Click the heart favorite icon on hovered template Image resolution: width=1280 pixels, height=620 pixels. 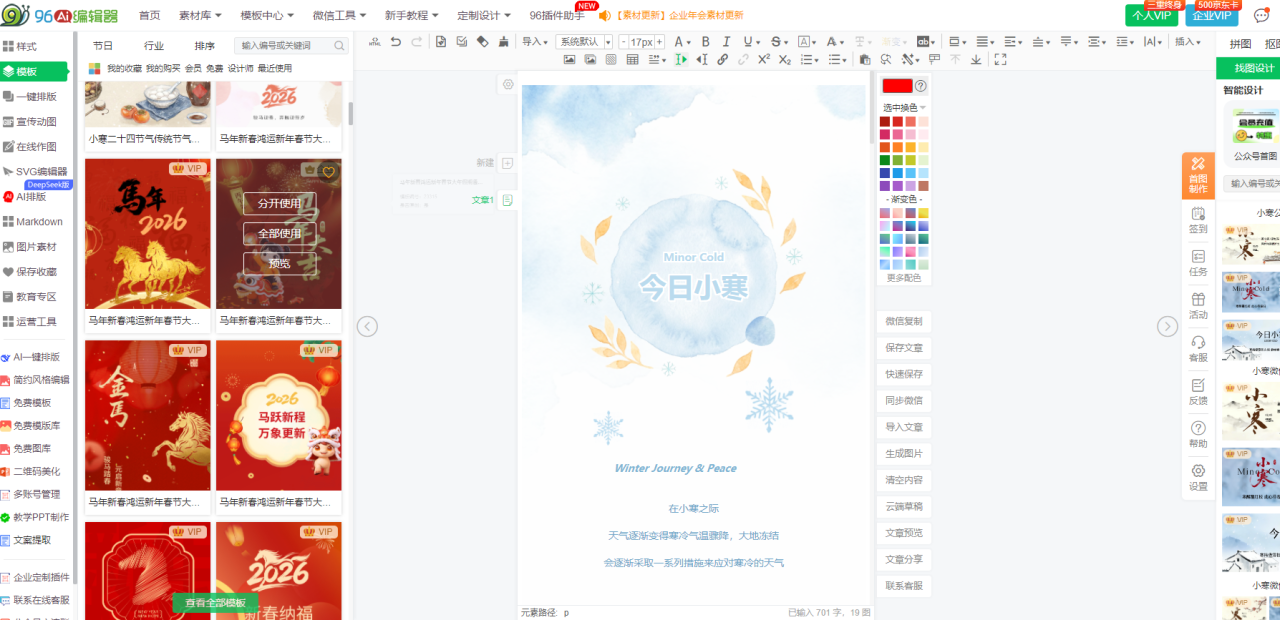coord(328,171)
